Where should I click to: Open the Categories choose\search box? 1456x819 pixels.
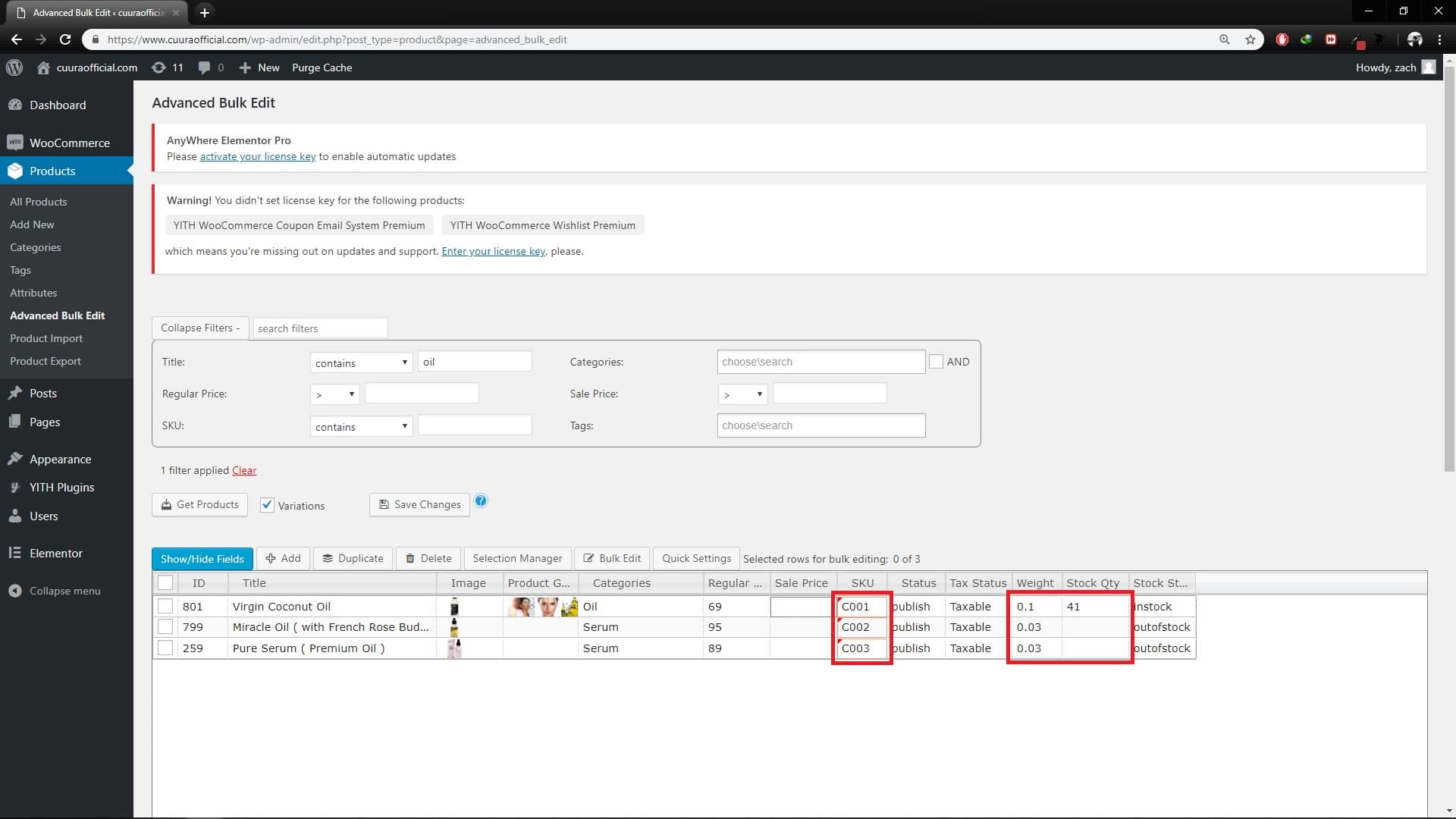tap(821, 362)
